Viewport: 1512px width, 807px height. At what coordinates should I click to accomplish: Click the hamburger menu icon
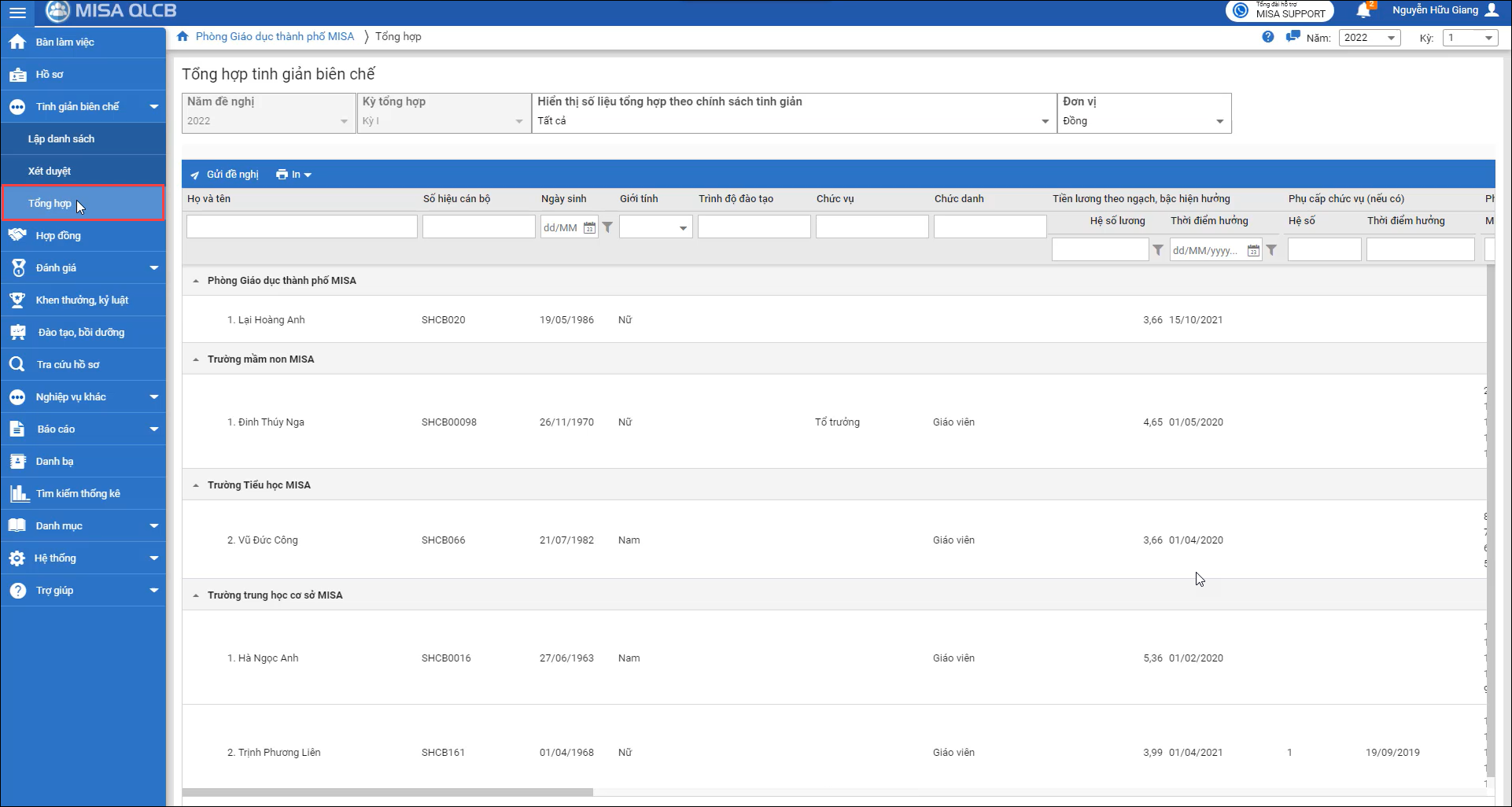click(x=17, y=13)
